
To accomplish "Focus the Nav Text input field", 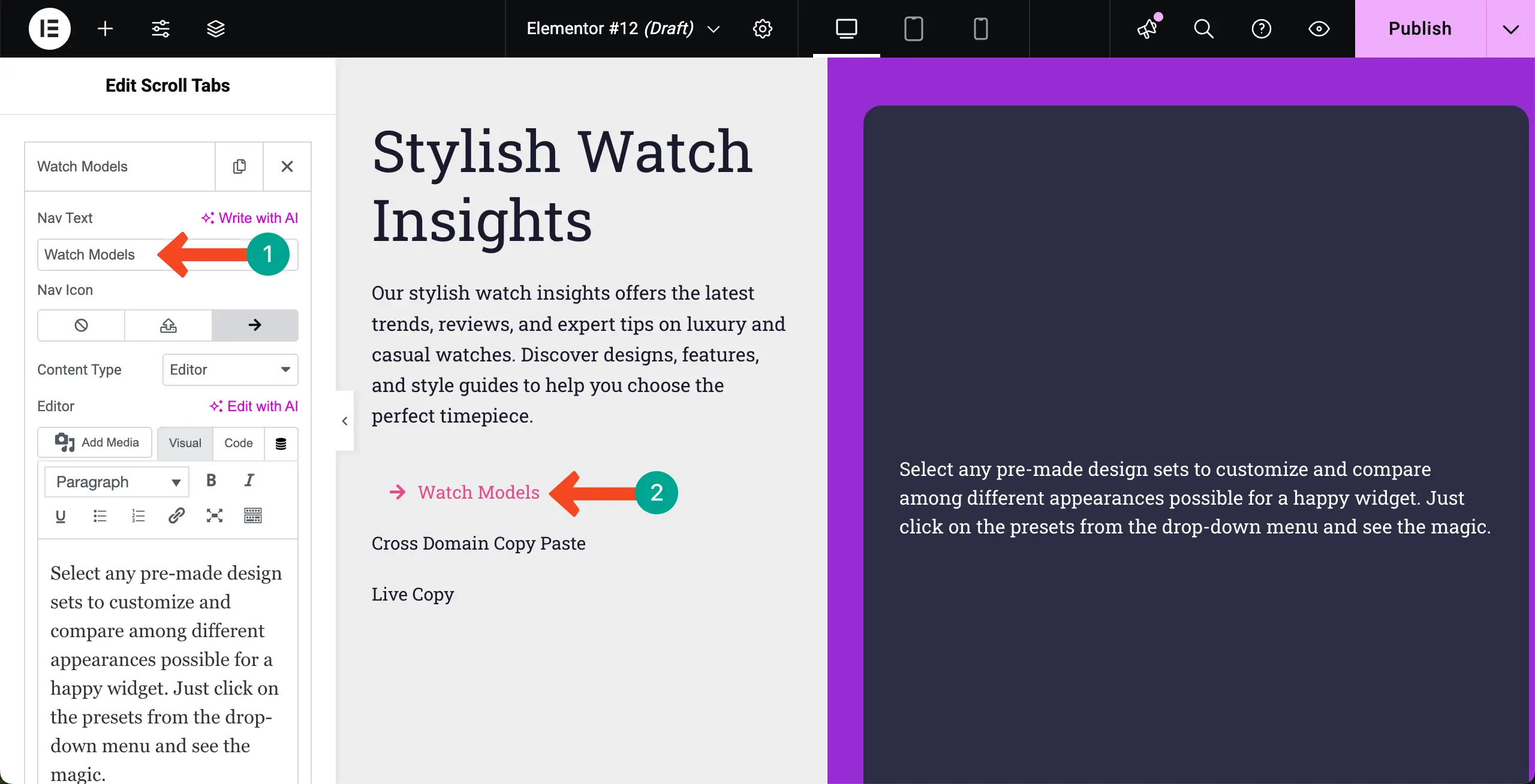I will pyautogui.click(x=167, y=255).
